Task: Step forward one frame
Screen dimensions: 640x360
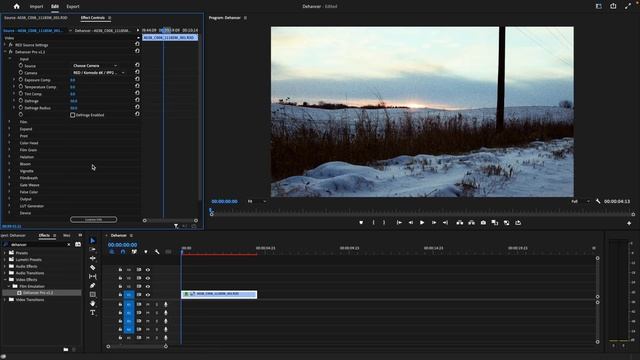Action: [x=434, y=223]
